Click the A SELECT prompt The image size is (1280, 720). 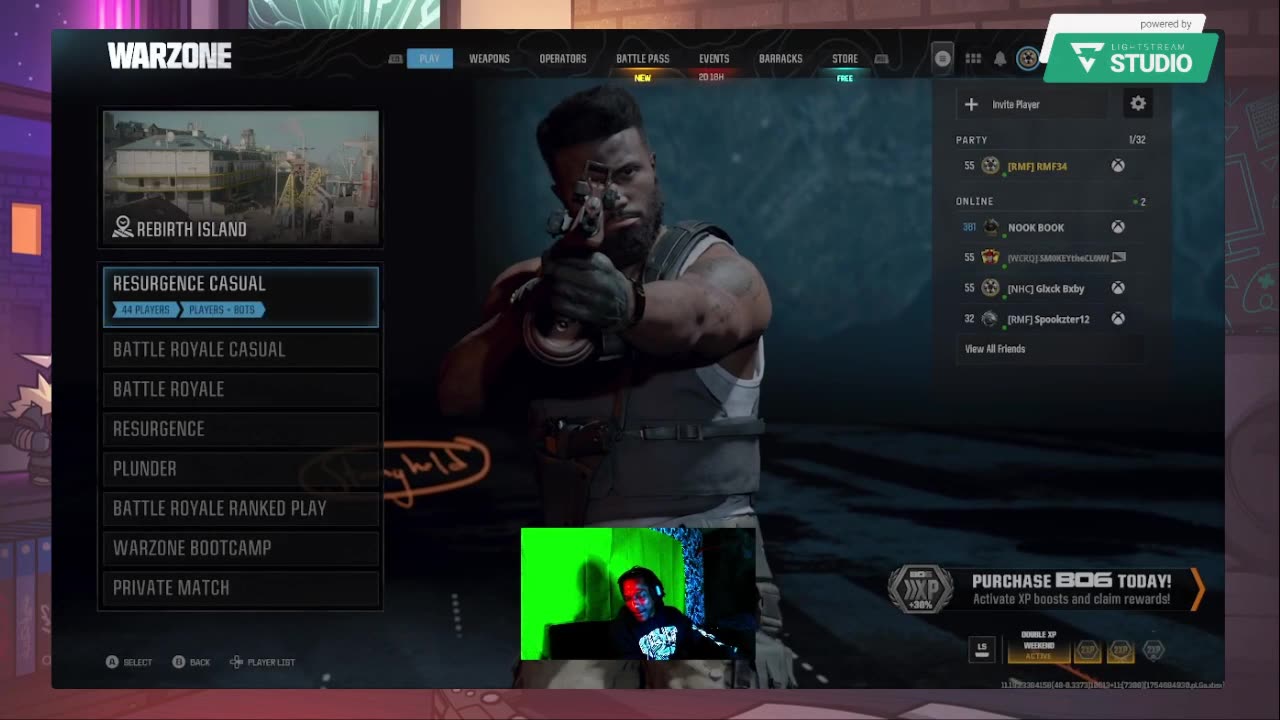click(x=129, y=662)
